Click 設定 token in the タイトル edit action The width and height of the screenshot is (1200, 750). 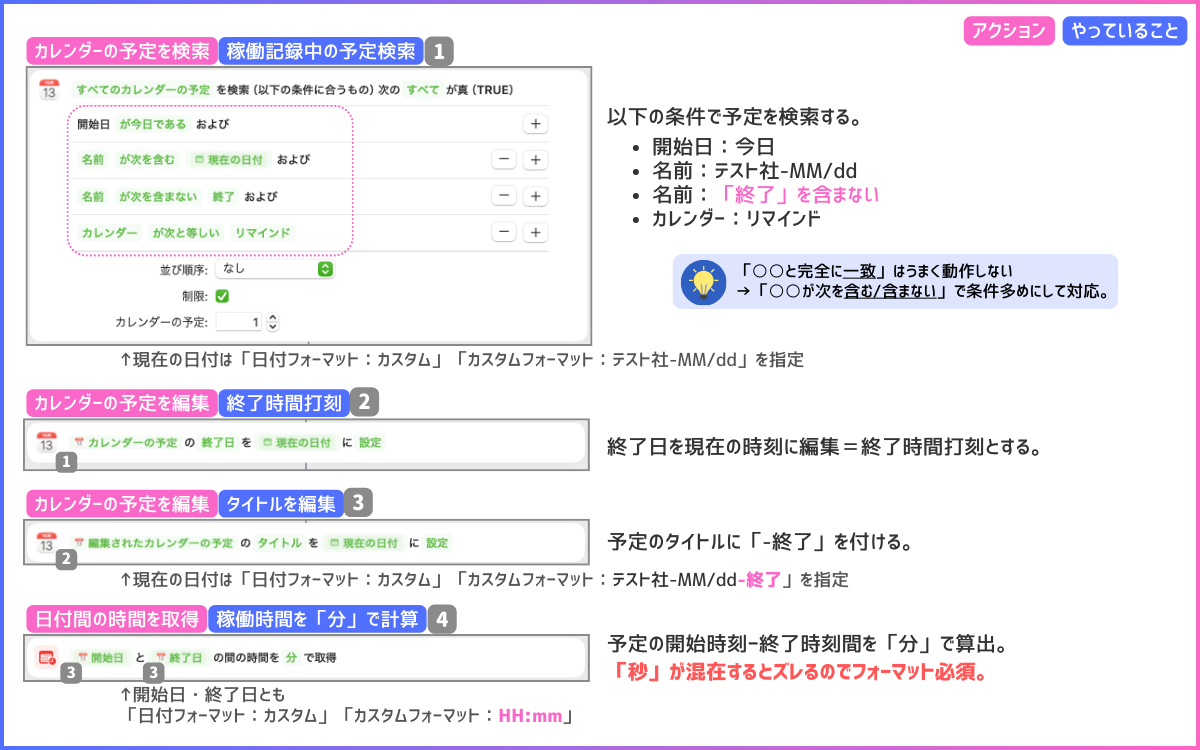pos(438,543)
